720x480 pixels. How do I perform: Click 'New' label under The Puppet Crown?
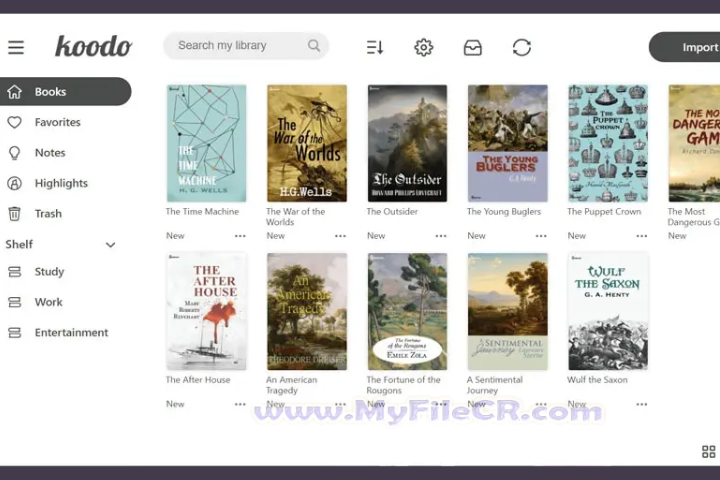coord(577,236)
